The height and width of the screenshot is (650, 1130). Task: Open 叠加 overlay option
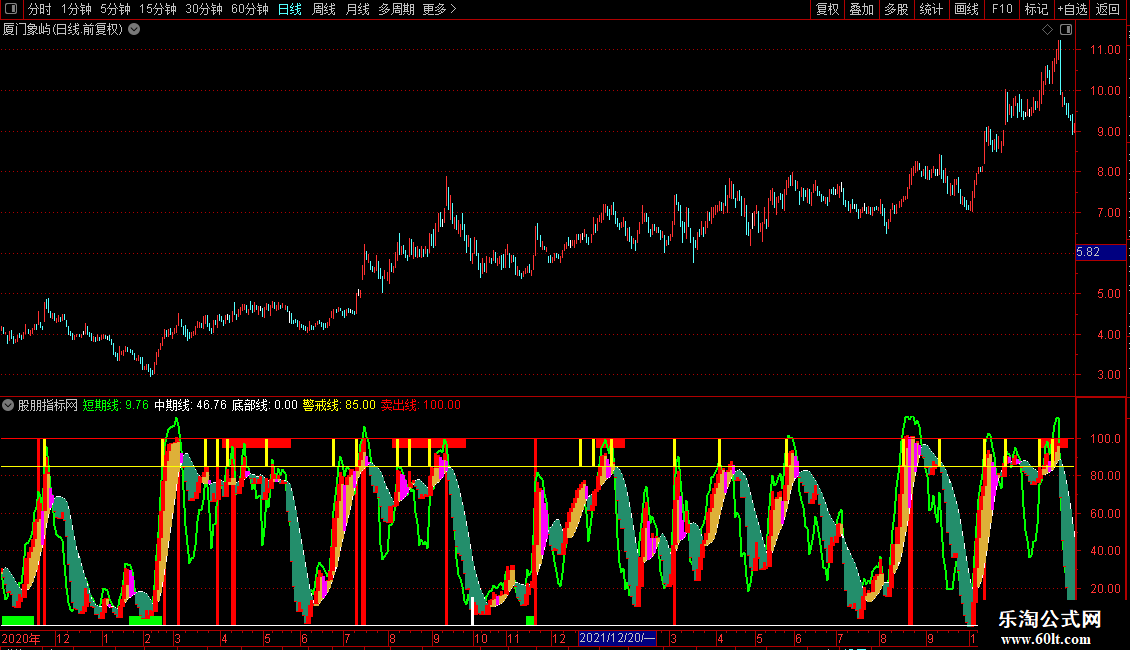tap(861, 9)
